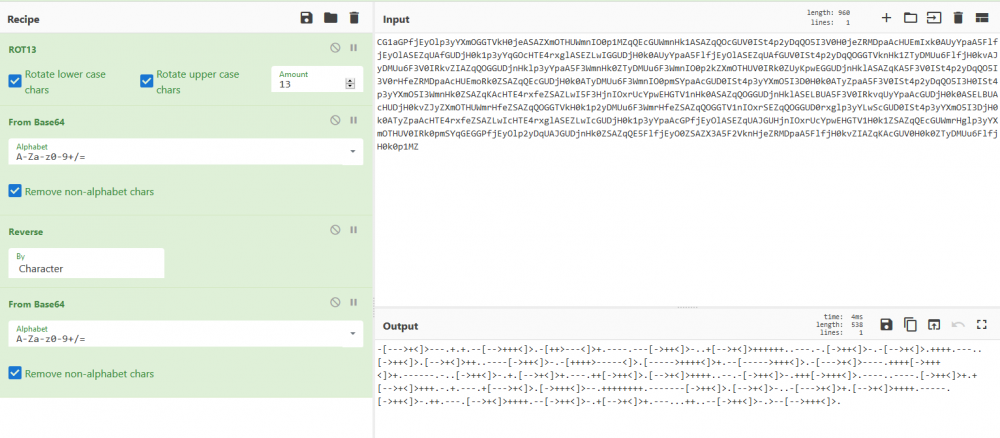Viewport: 1000px width, 438px height.
Task: Add a new input tab
Action: pos(886,18)
